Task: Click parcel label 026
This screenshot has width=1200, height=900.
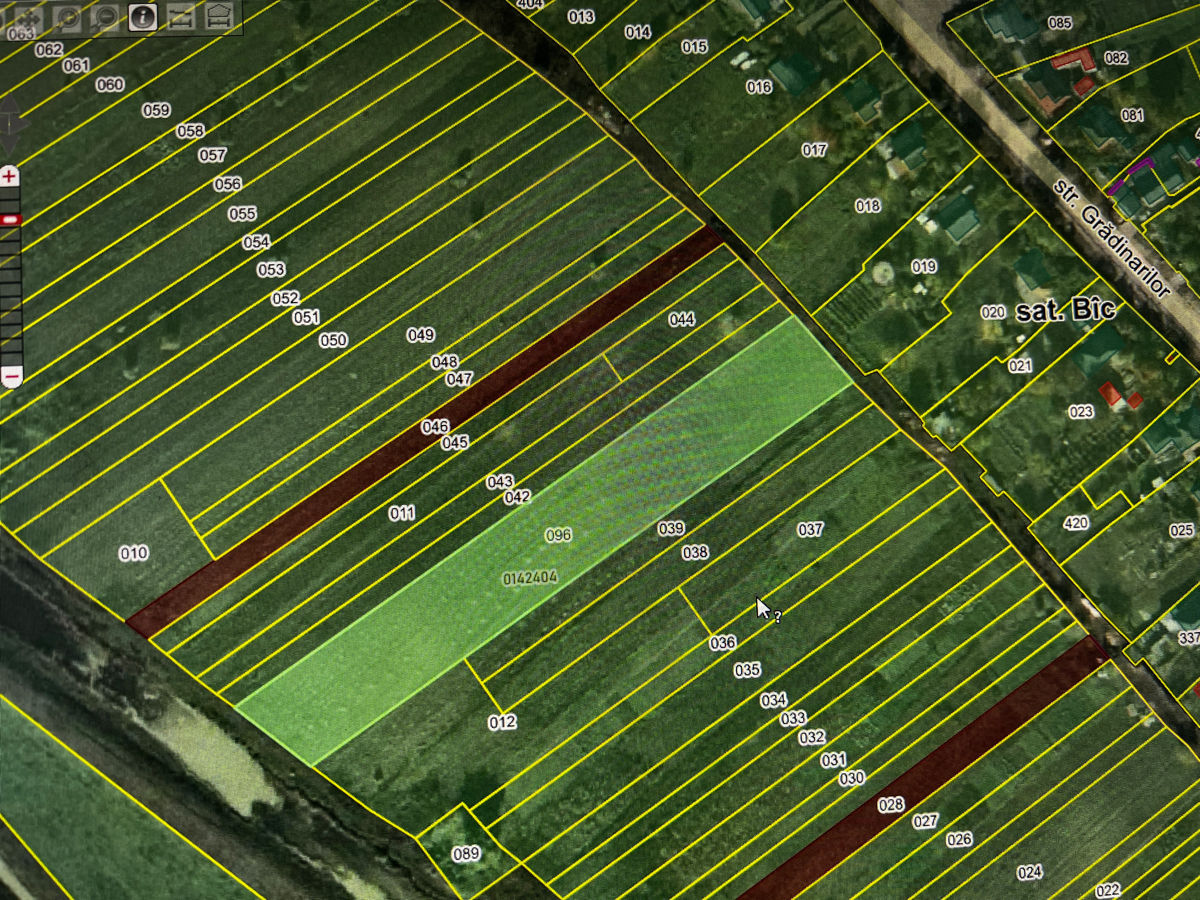Action: (x=959, y=839)
